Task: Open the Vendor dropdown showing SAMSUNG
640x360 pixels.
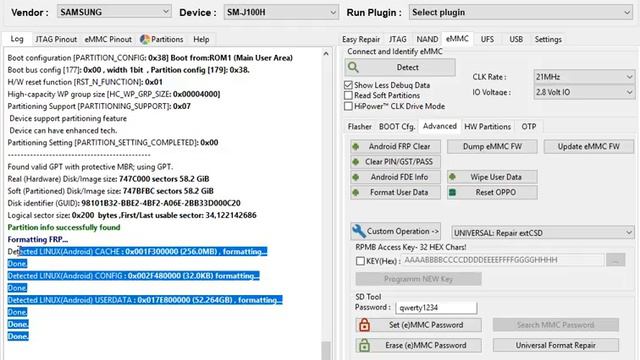Action: coord(114,12)
